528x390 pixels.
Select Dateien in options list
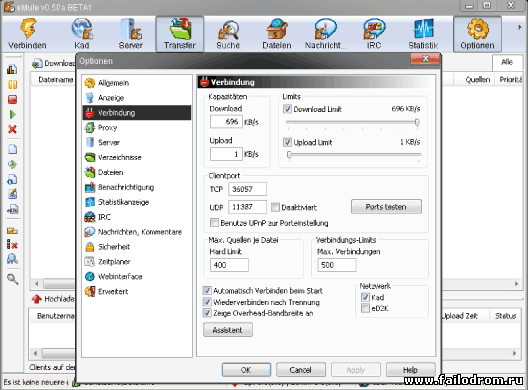(x=137, y=172)
